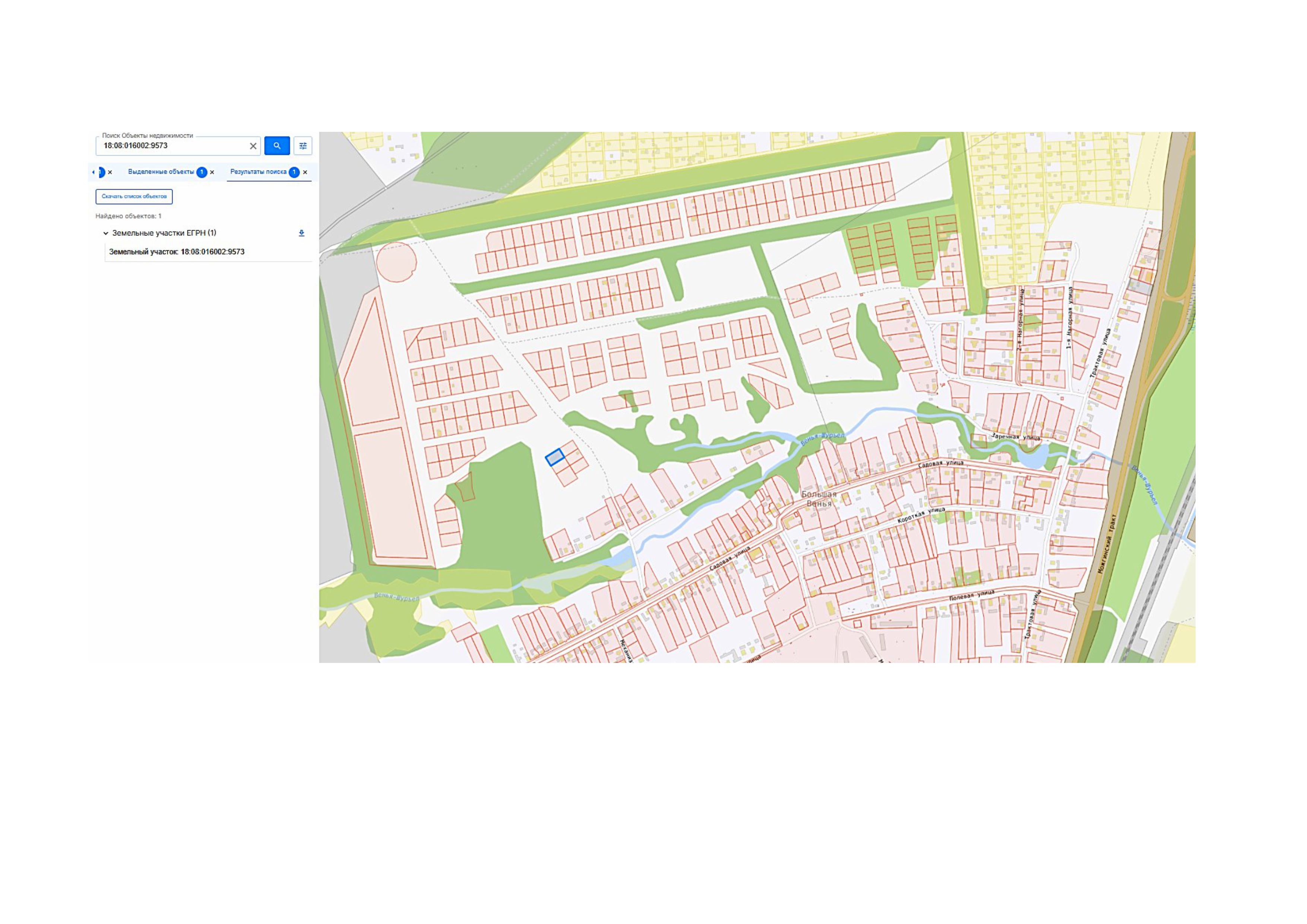Select the Результаты поиска tab
1307x924 pixels.
click(x=259, y=172)
